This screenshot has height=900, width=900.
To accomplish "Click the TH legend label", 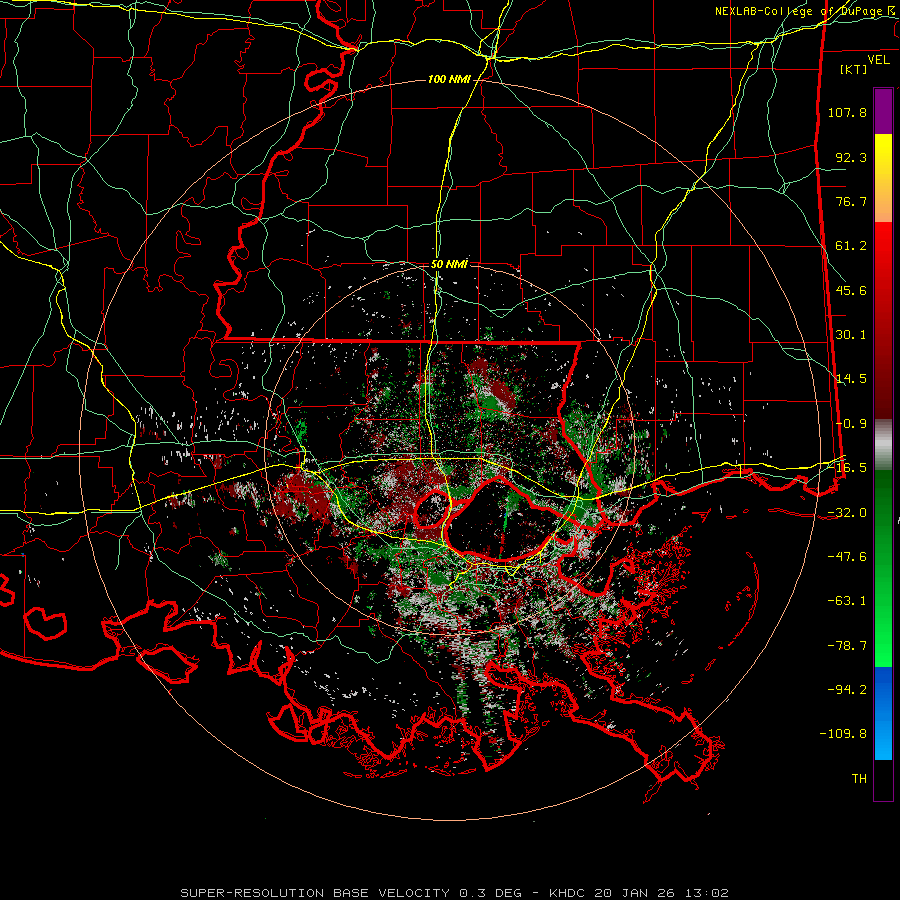I will [859, 779].
